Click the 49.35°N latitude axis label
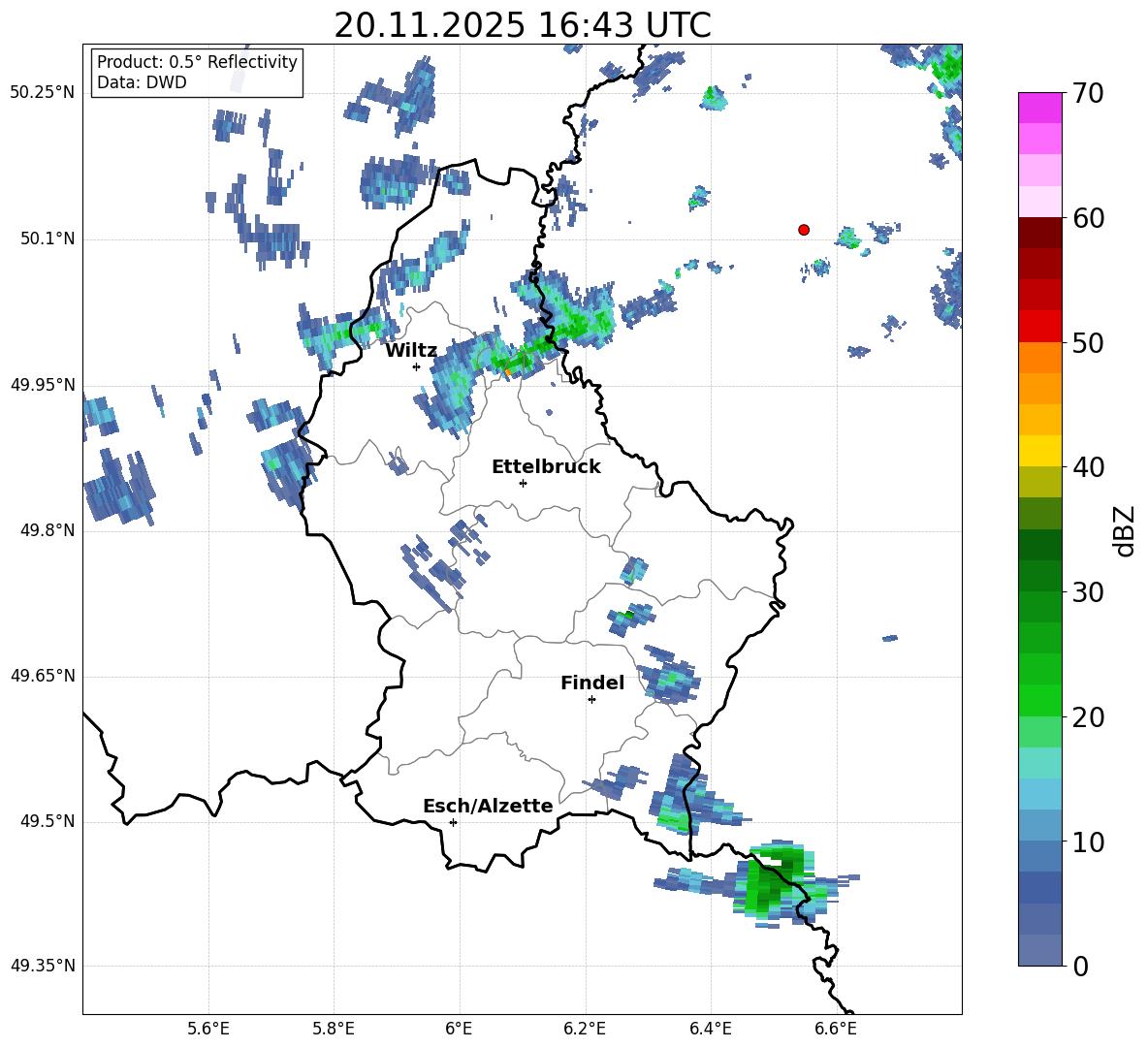 click(43, 966)
